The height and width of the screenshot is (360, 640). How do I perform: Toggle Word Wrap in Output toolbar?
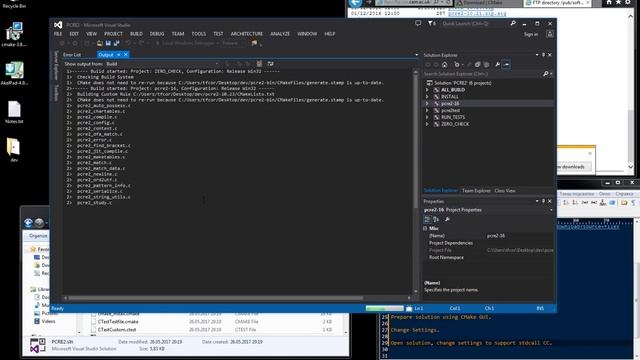pyautogui.click(x=270, y=64)
